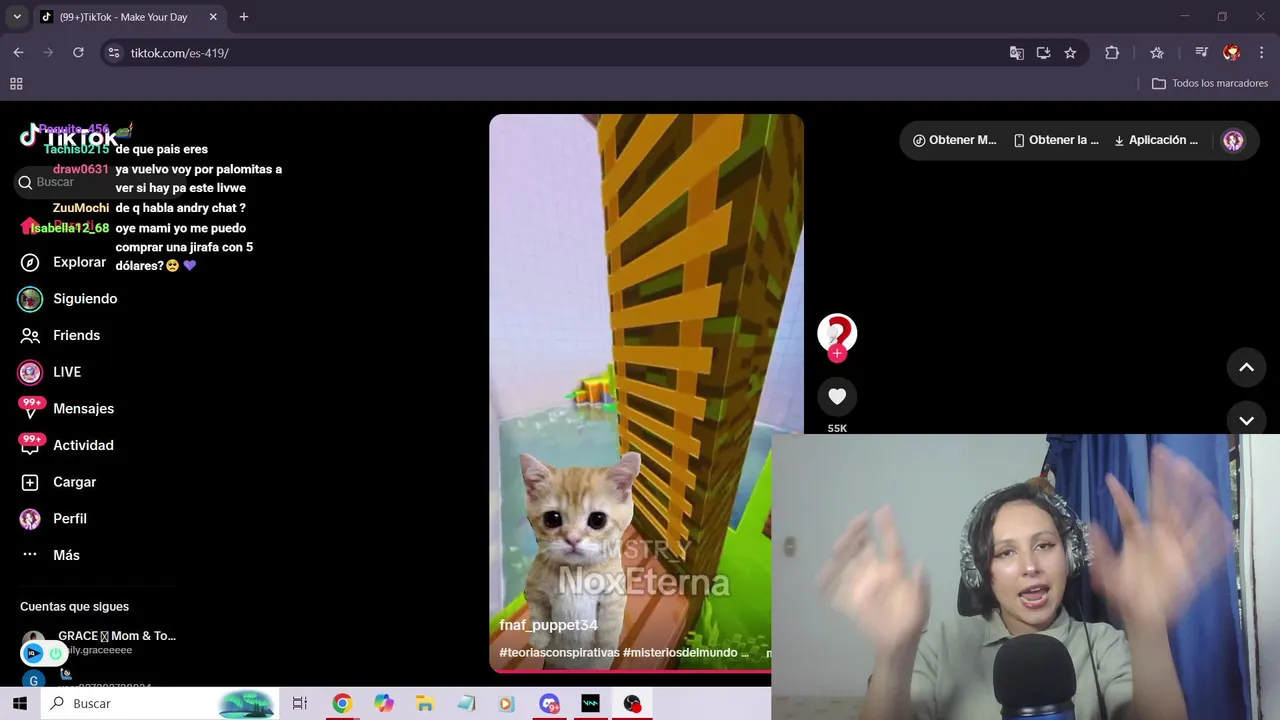Viewport: 1280px width, 720px height.
Task: Follow the creator via red plus badge
Action: click(837, 353)
